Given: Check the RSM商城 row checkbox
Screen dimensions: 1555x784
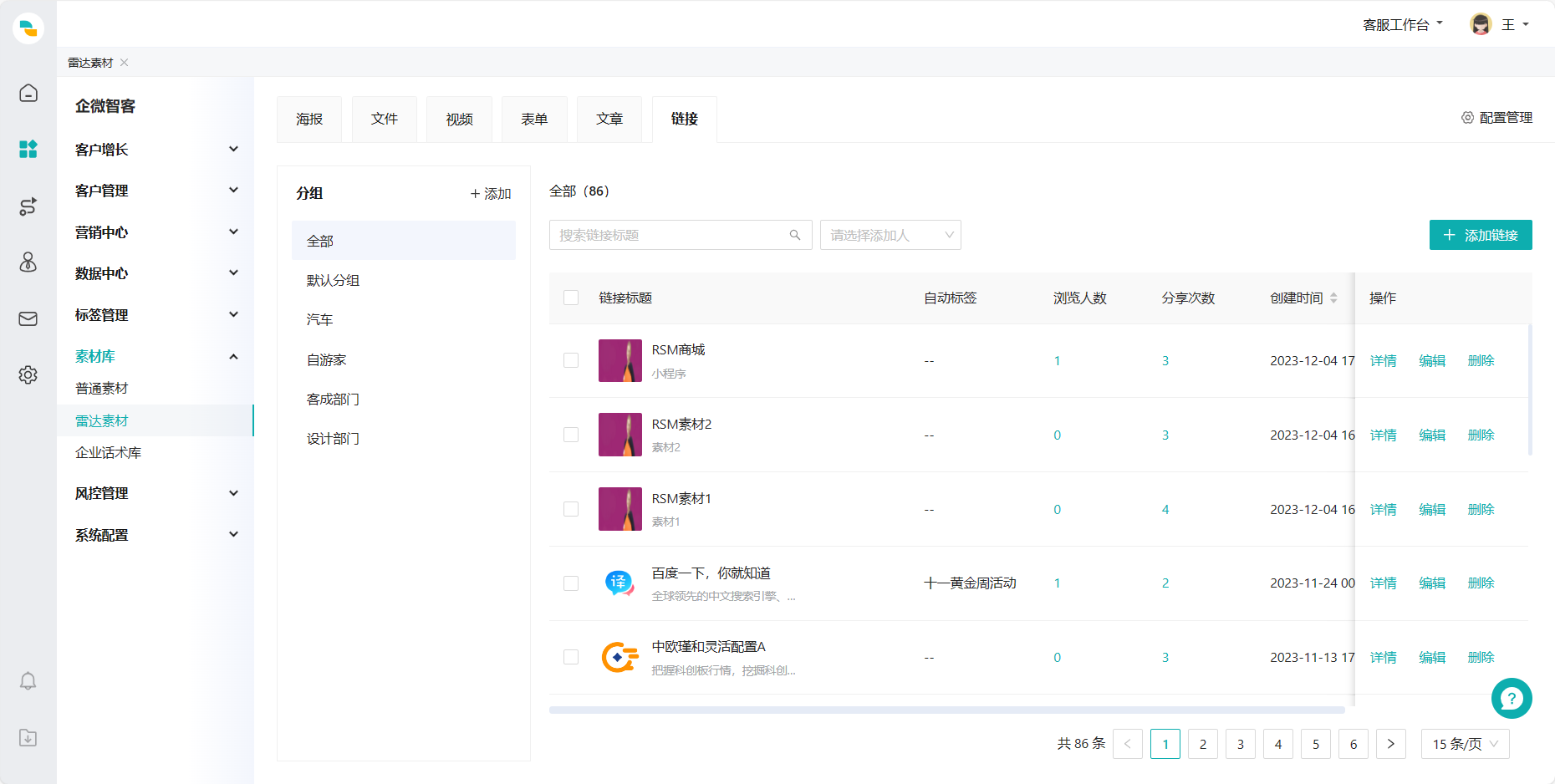Looking at the screenshot, I should pyautogui.click(x=571, y=360).
